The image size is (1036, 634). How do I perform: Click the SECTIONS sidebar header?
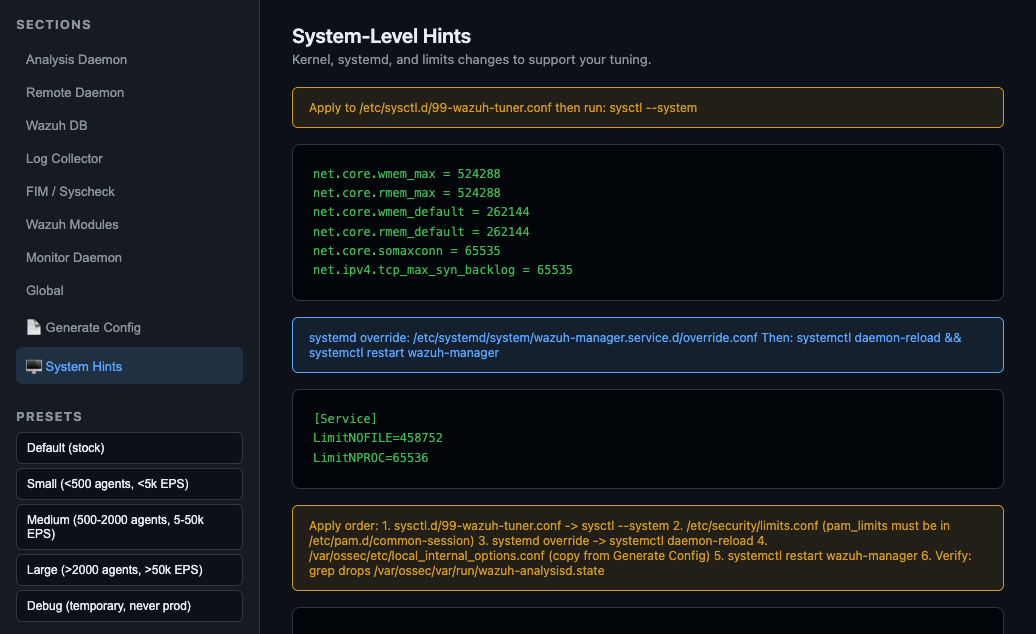tap(54, 24)
